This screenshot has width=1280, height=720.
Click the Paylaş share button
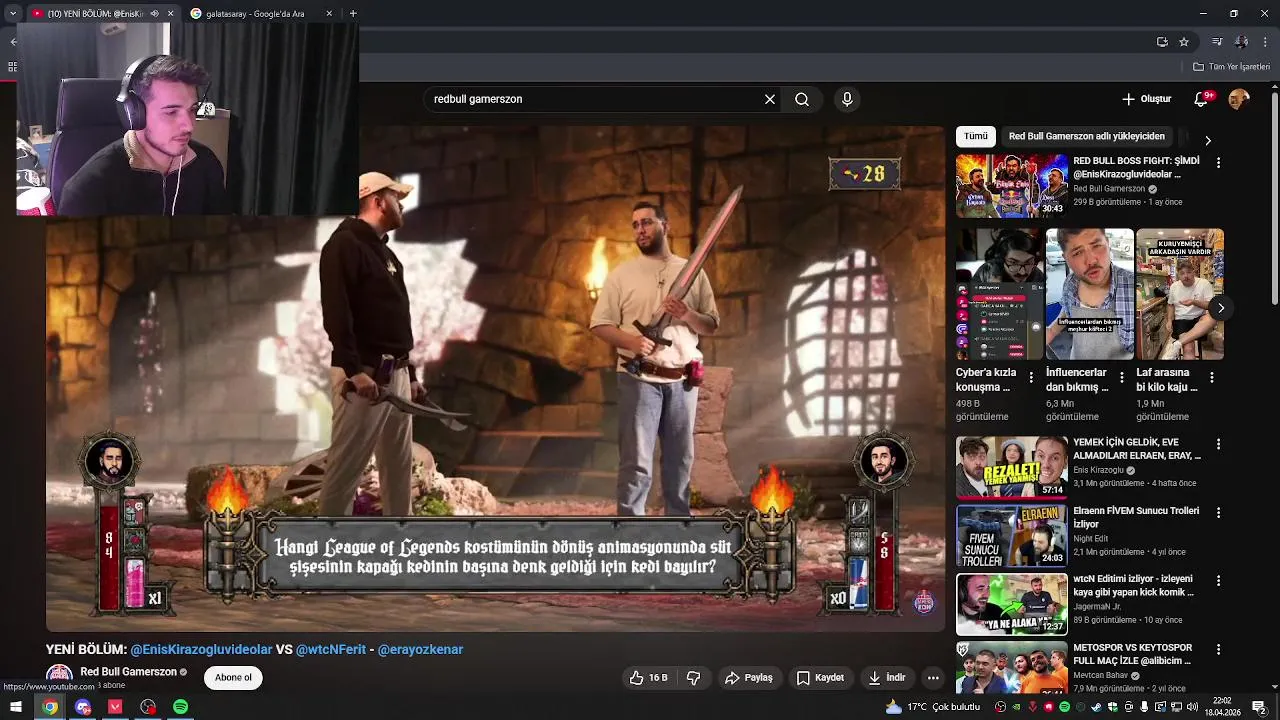[749, 677]
